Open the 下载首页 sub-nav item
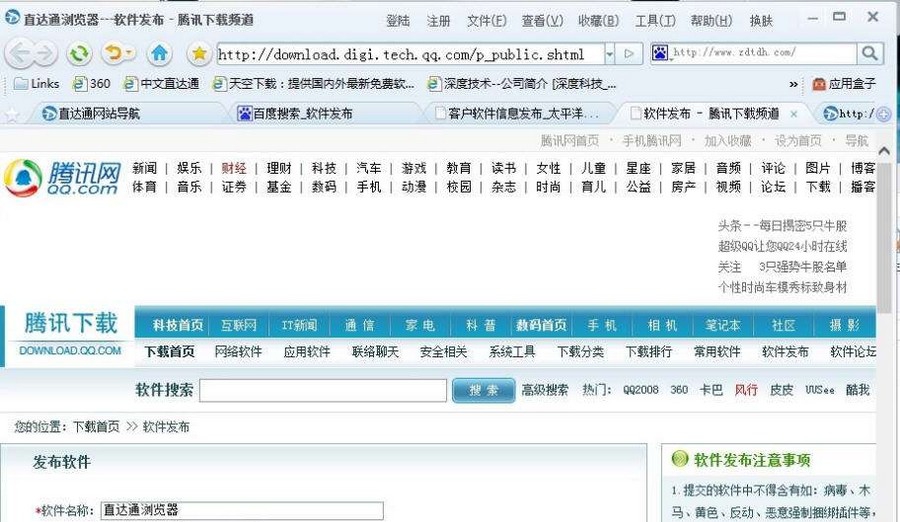Viewport: 900px width, 522px height. click(x=169, y=351)
